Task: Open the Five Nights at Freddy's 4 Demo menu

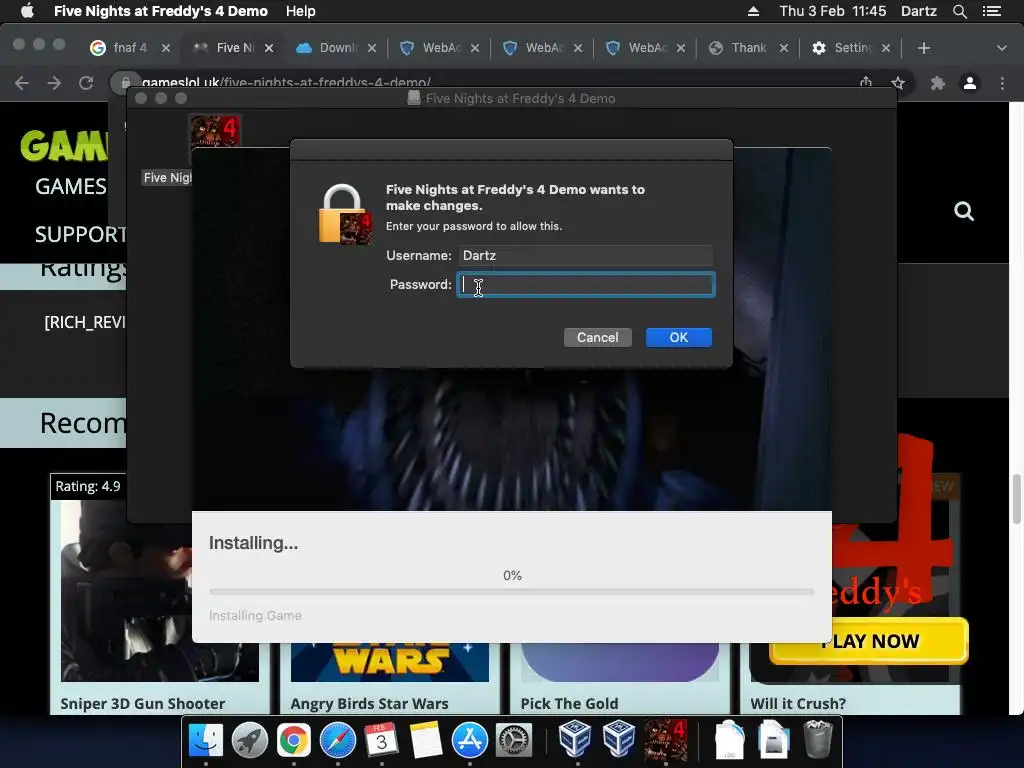Action: click(x=161, y=11)
